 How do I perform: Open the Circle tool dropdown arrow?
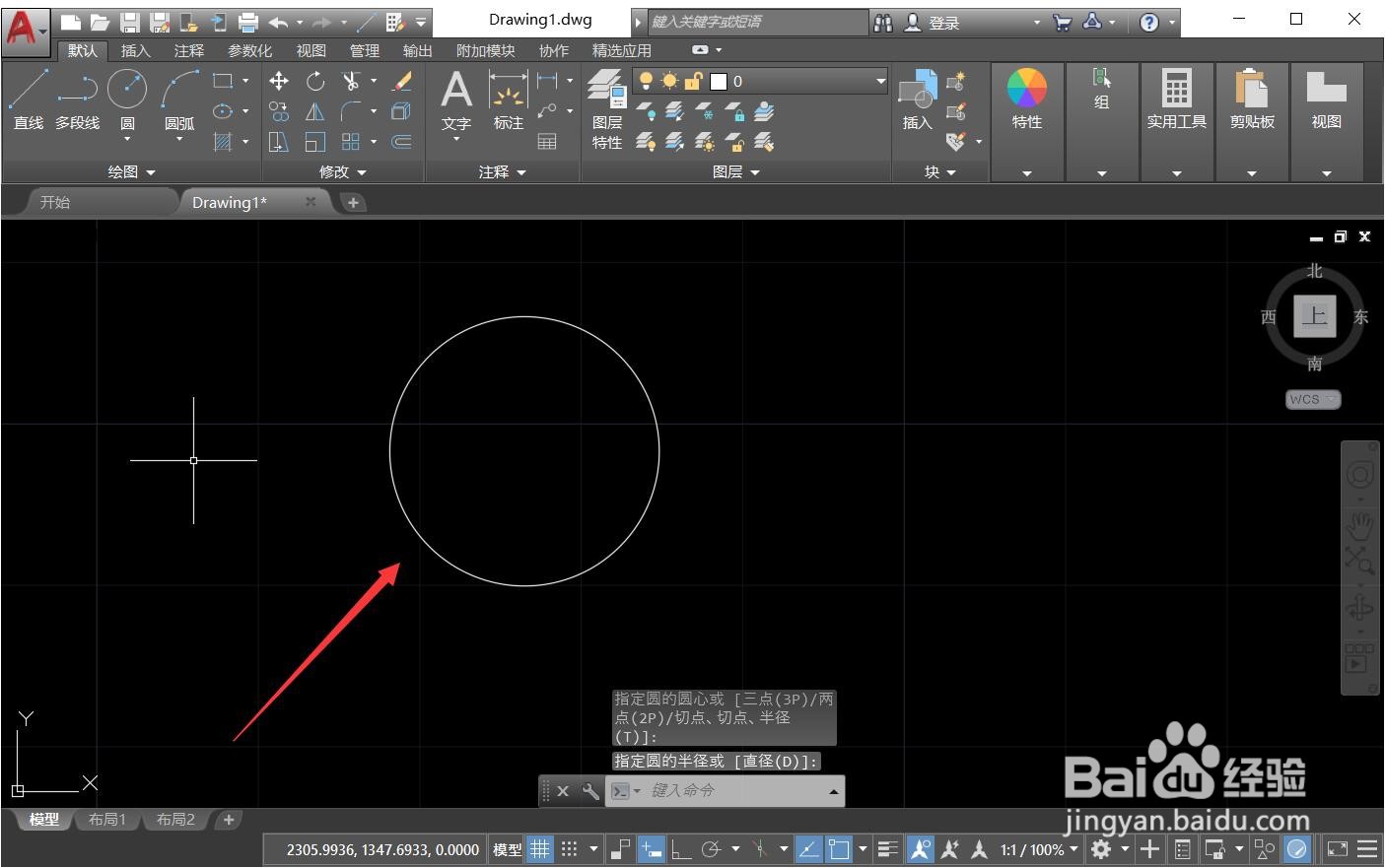[x=127, y=140]
